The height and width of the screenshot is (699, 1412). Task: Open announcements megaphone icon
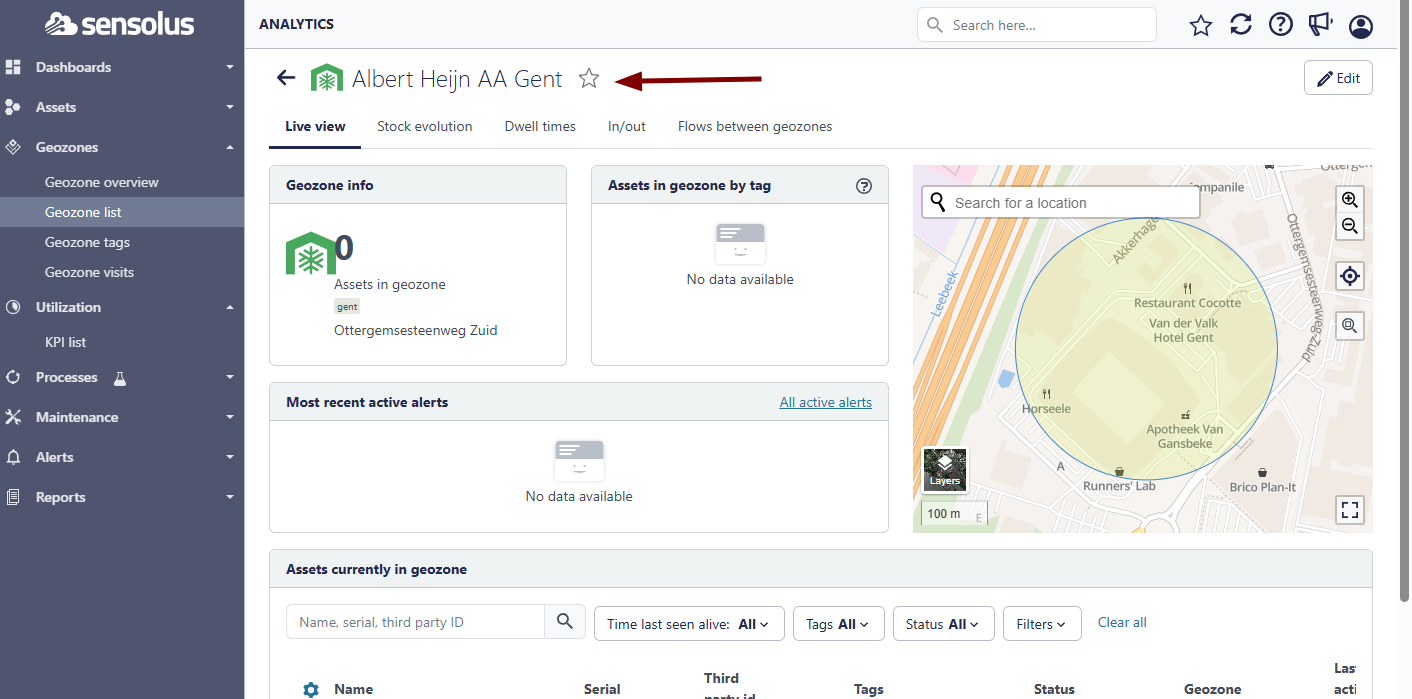(1321, 25)
